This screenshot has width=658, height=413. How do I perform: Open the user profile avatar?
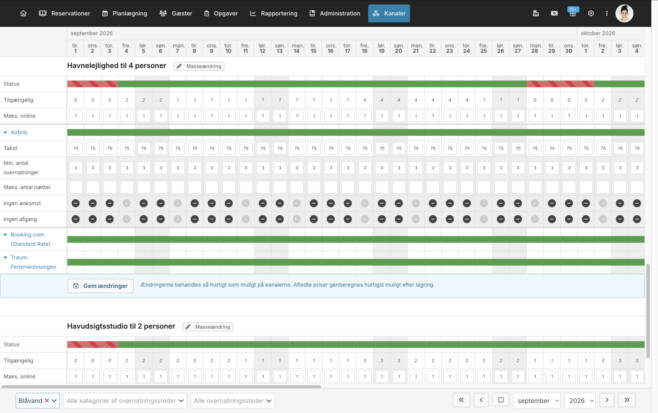pos(624,13)
